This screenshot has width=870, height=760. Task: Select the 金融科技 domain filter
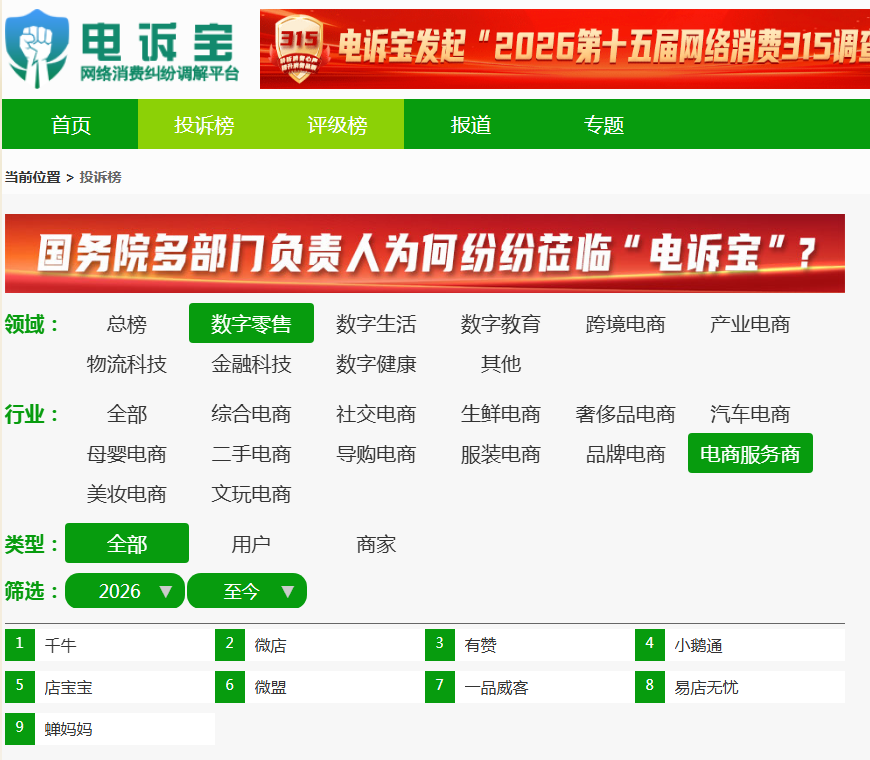251,364
